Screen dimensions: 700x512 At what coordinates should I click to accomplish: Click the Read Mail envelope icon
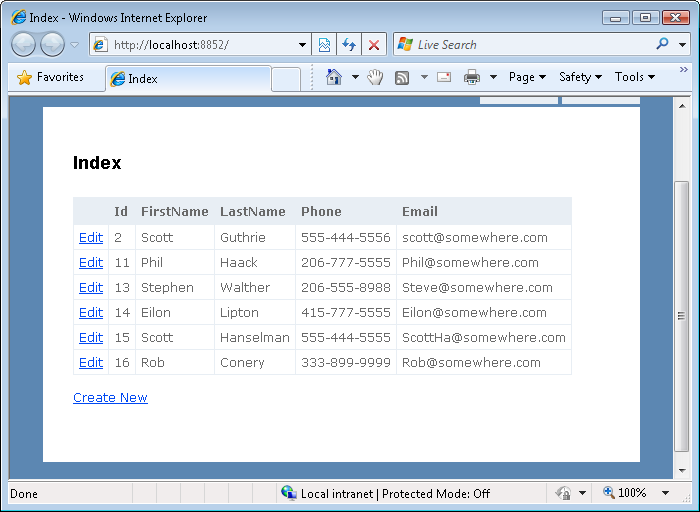pyautogui.click(x=444, y=77)
